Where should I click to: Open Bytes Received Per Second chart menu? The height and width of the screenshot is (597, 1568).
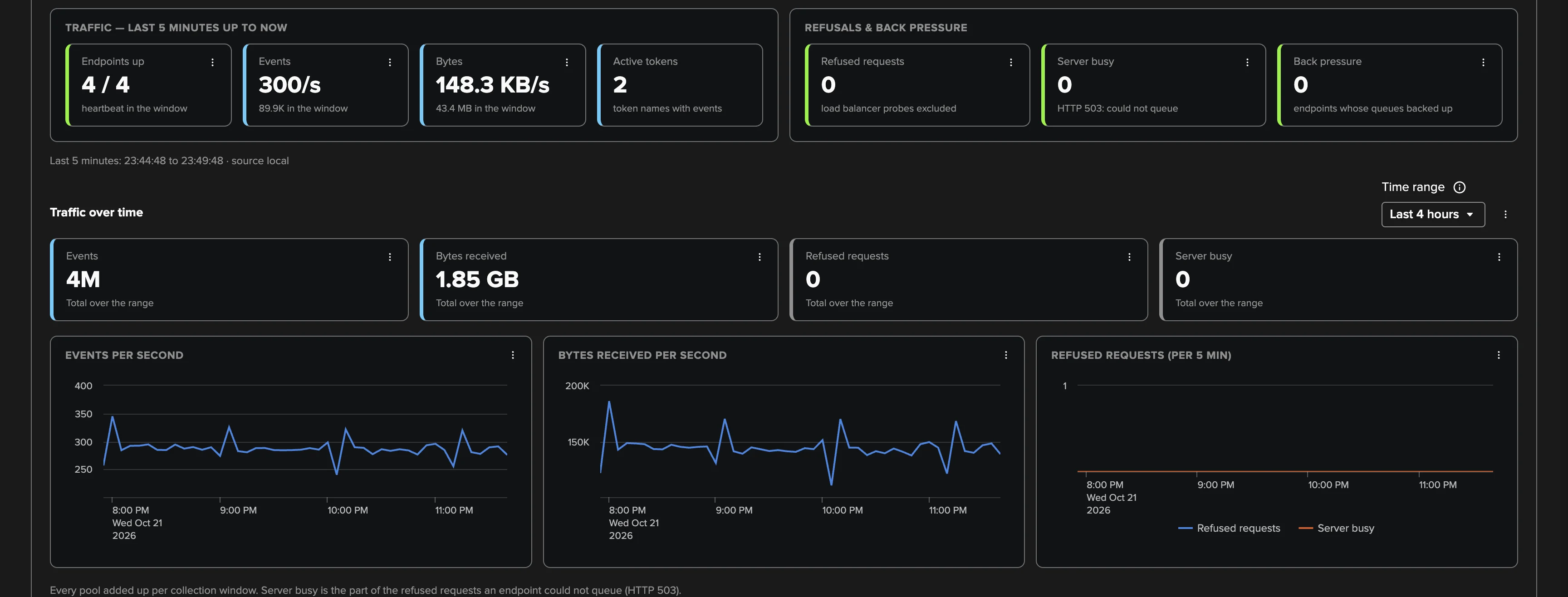[x=1005, y=355]
